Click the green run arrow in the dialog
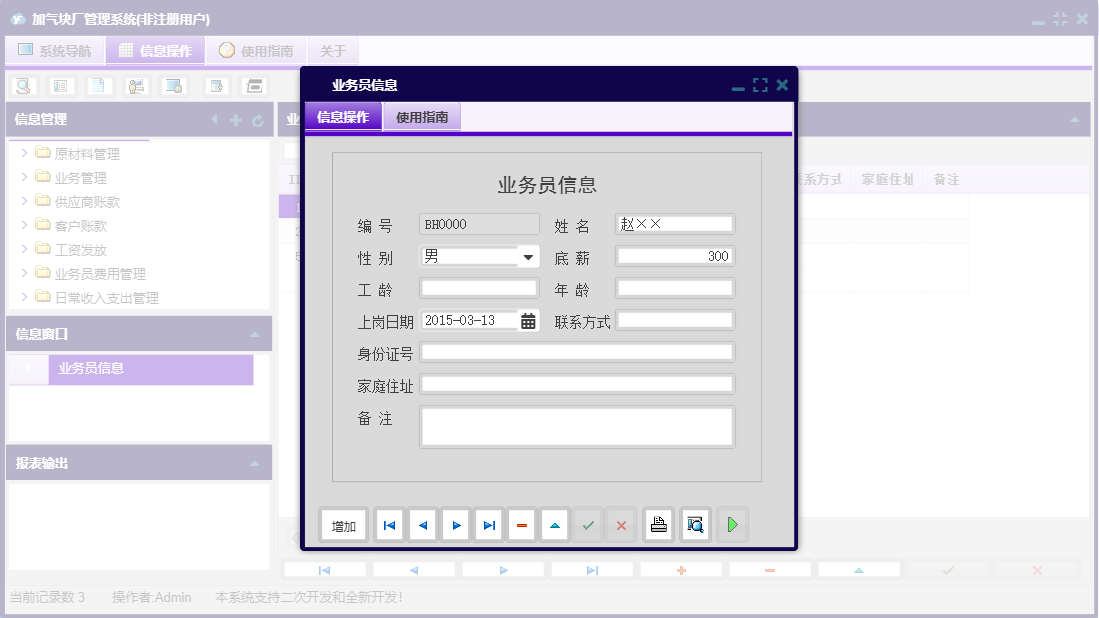Image resolution: width=1099 pixels, height=618 pixels. (732, 524)
